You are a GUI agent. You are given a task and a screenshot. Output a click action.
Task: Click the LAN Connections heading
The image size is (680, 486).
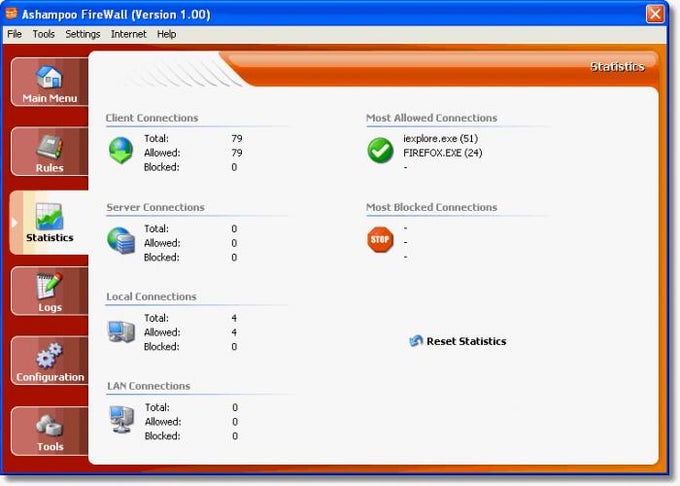[148, 385]
